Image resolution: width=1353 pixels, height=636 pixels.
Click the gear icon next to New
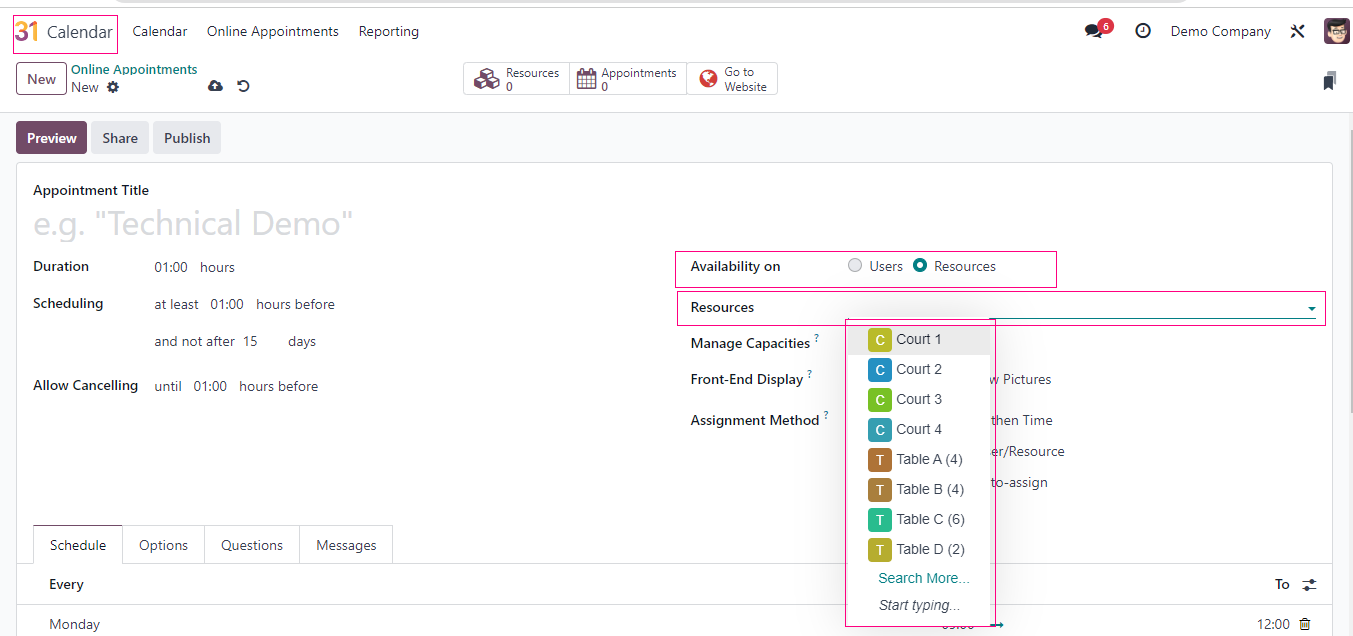tap(113, 87)
